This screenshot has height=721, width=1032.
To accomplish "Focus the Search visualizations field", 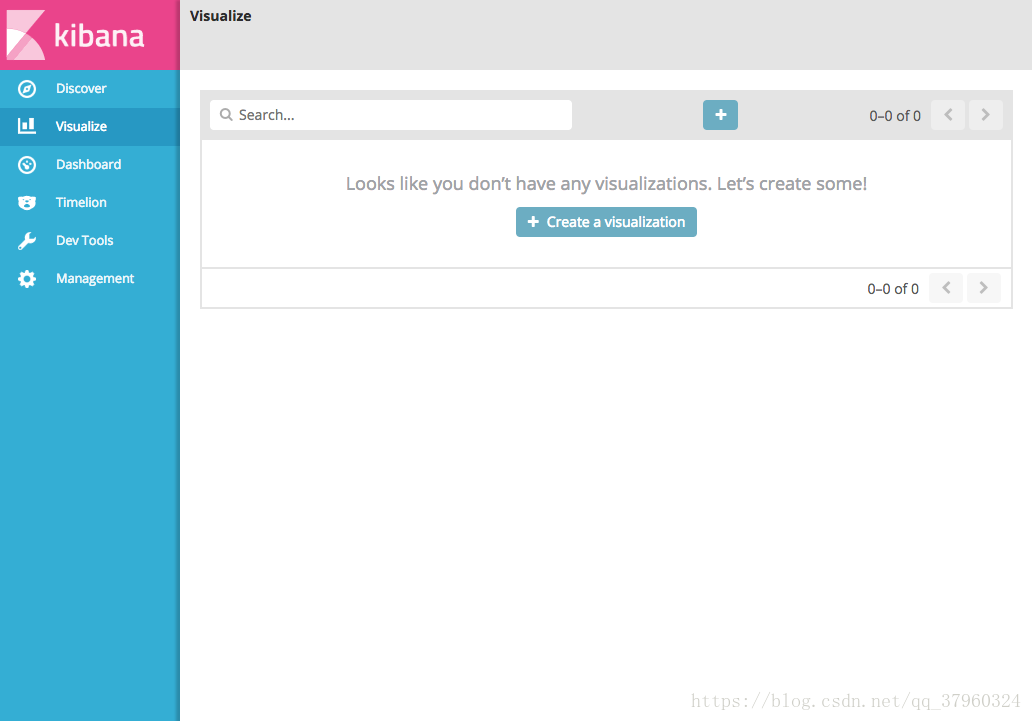I will [x=391, y=115].
